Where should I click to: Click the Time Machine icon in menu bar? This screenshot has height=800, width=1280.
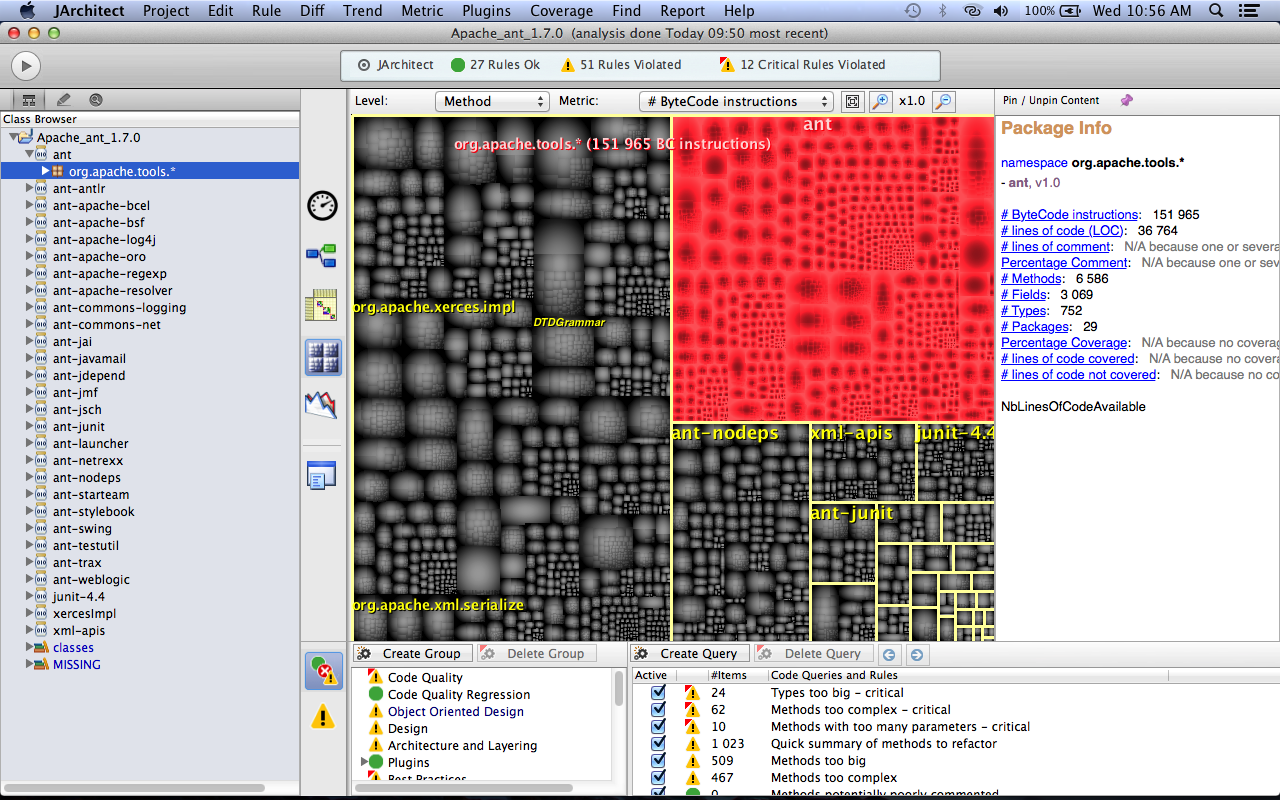(x=913, y=11)
